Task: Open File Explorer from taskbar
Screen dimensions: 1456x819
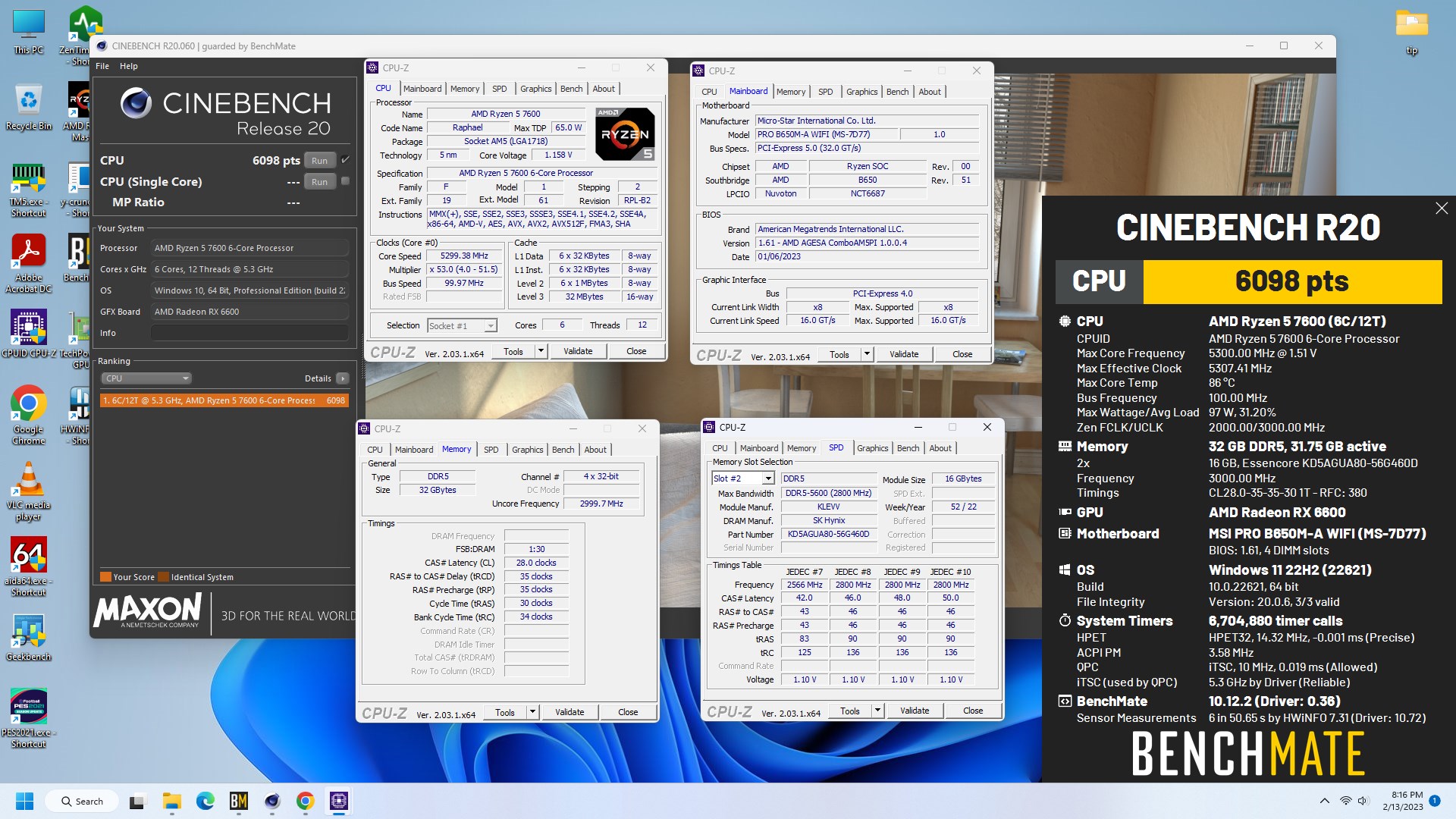Action: point(171,801)
